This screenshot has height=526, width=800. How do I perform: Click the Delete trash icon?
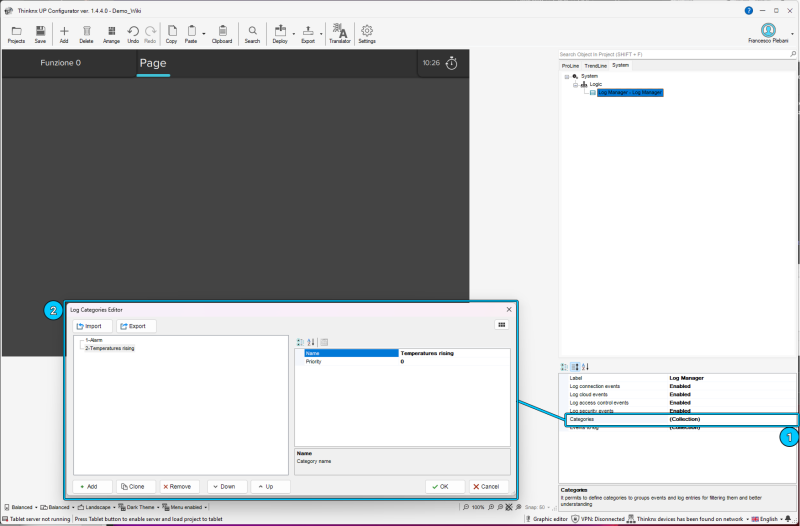86,34
